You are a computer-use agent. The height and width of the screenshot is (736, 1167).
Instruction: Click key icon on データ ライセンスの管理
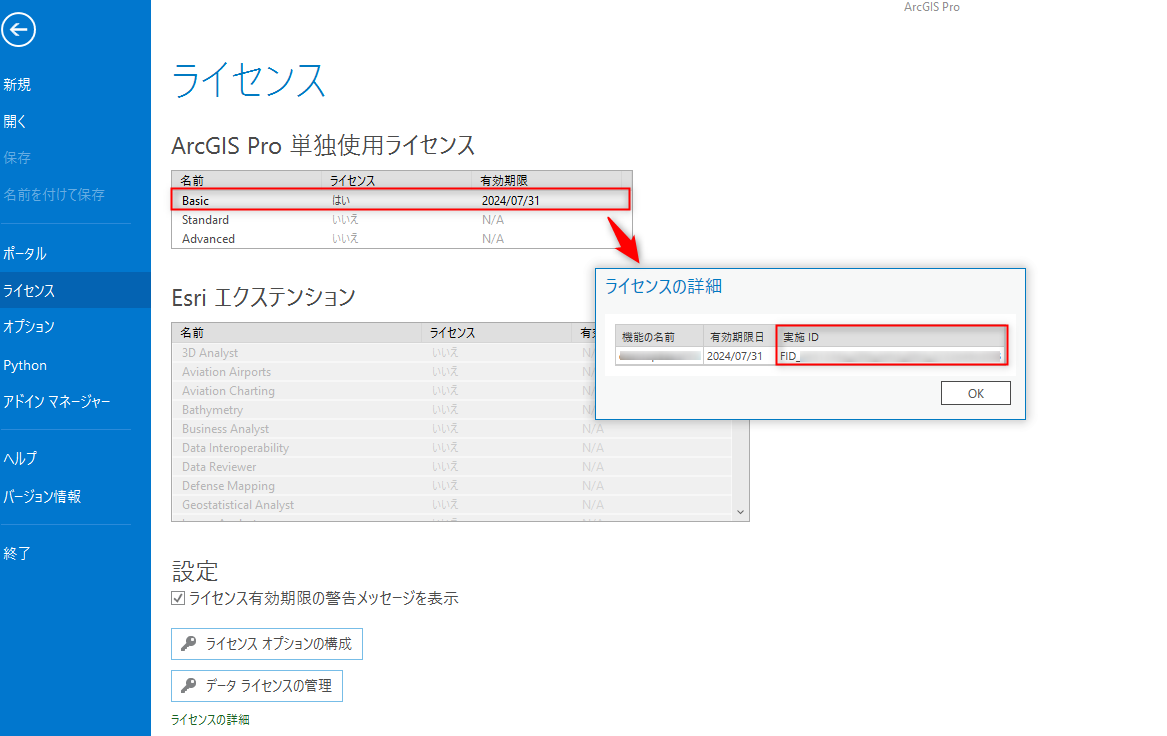pyautogui.click(x=189, y=686)
